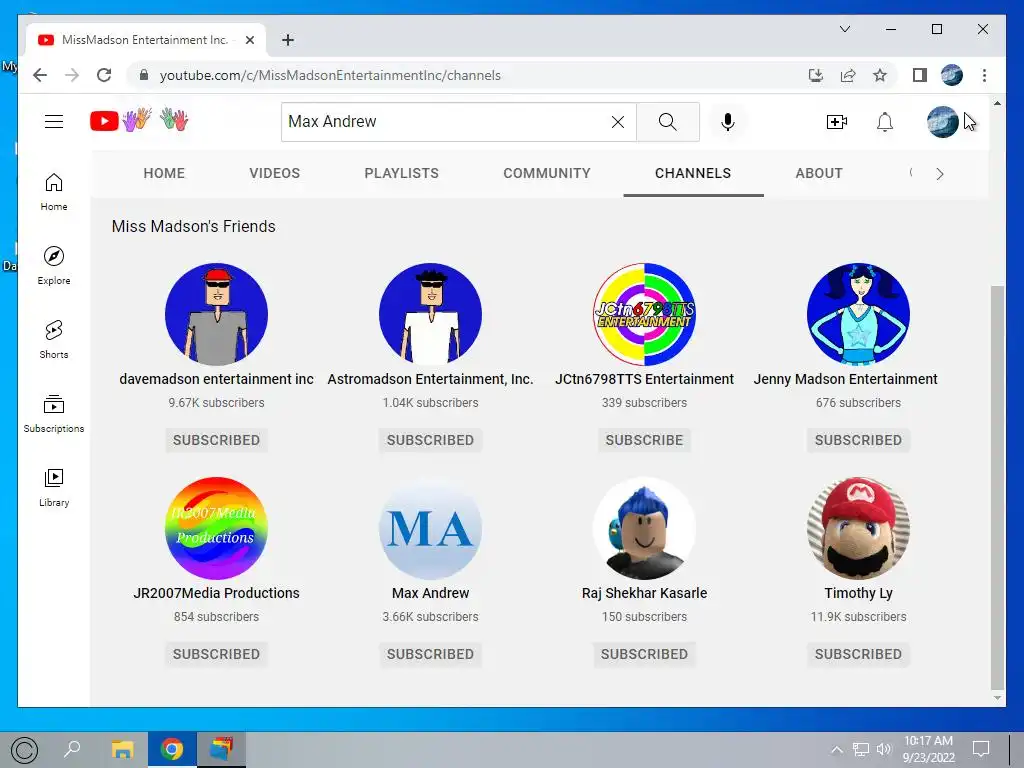This screenshot has width=1024, height=768.
Task: Click the davemadson red cap avatar
Action: coord(216,314)
